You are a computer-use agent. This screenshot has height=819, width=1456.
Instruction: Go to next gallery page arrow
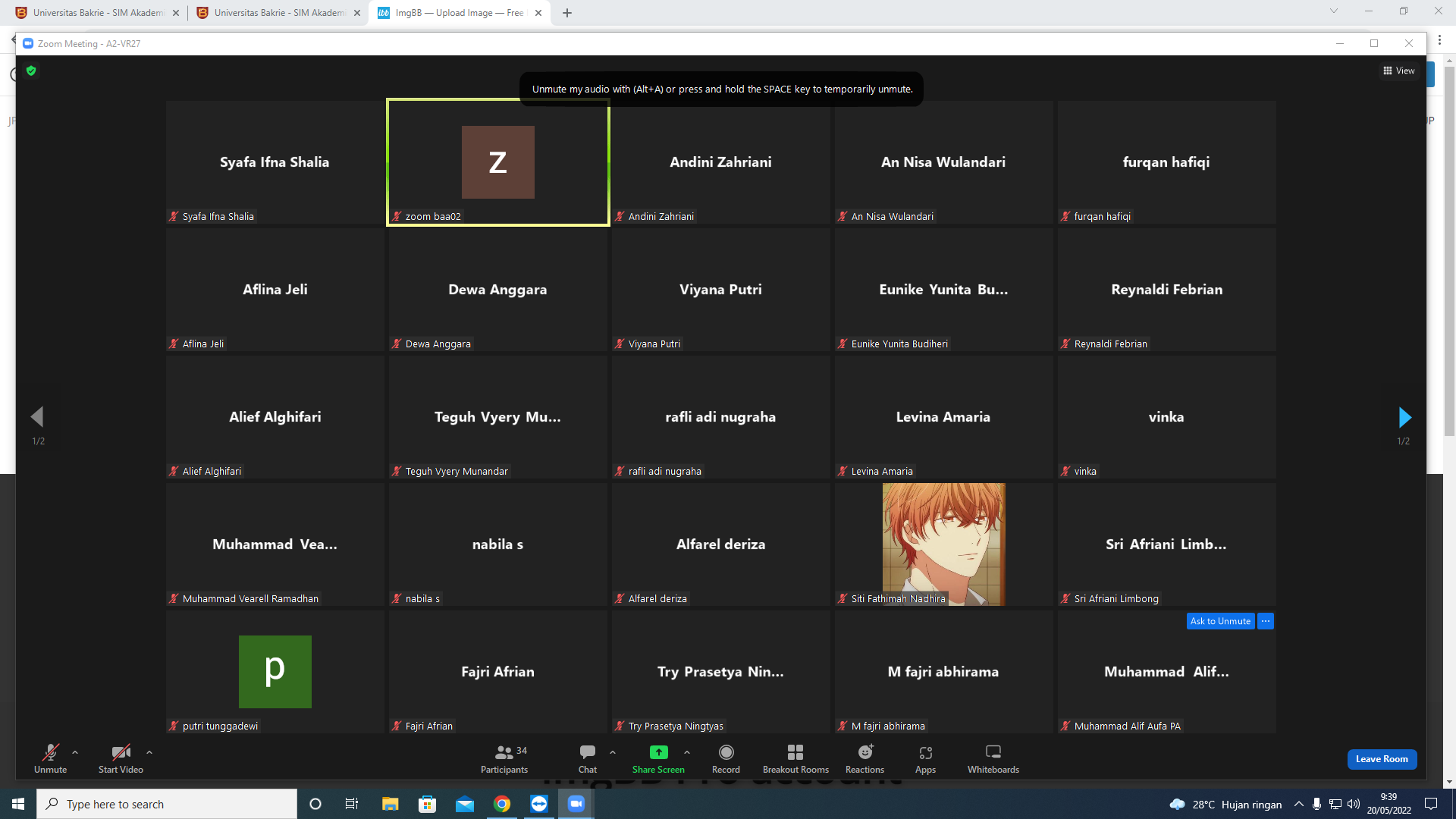coord(1404,417)
